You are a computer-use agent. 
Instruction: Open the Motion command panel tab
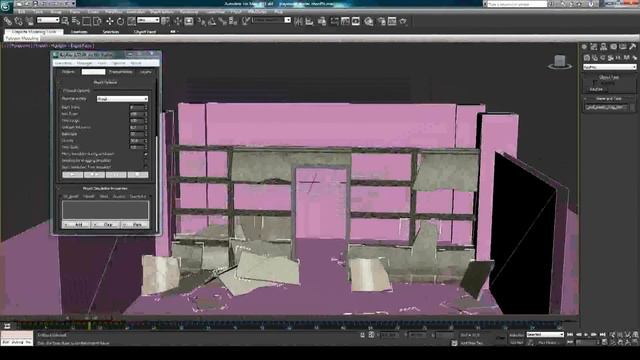pyautogui.click(x=613, y=47)
